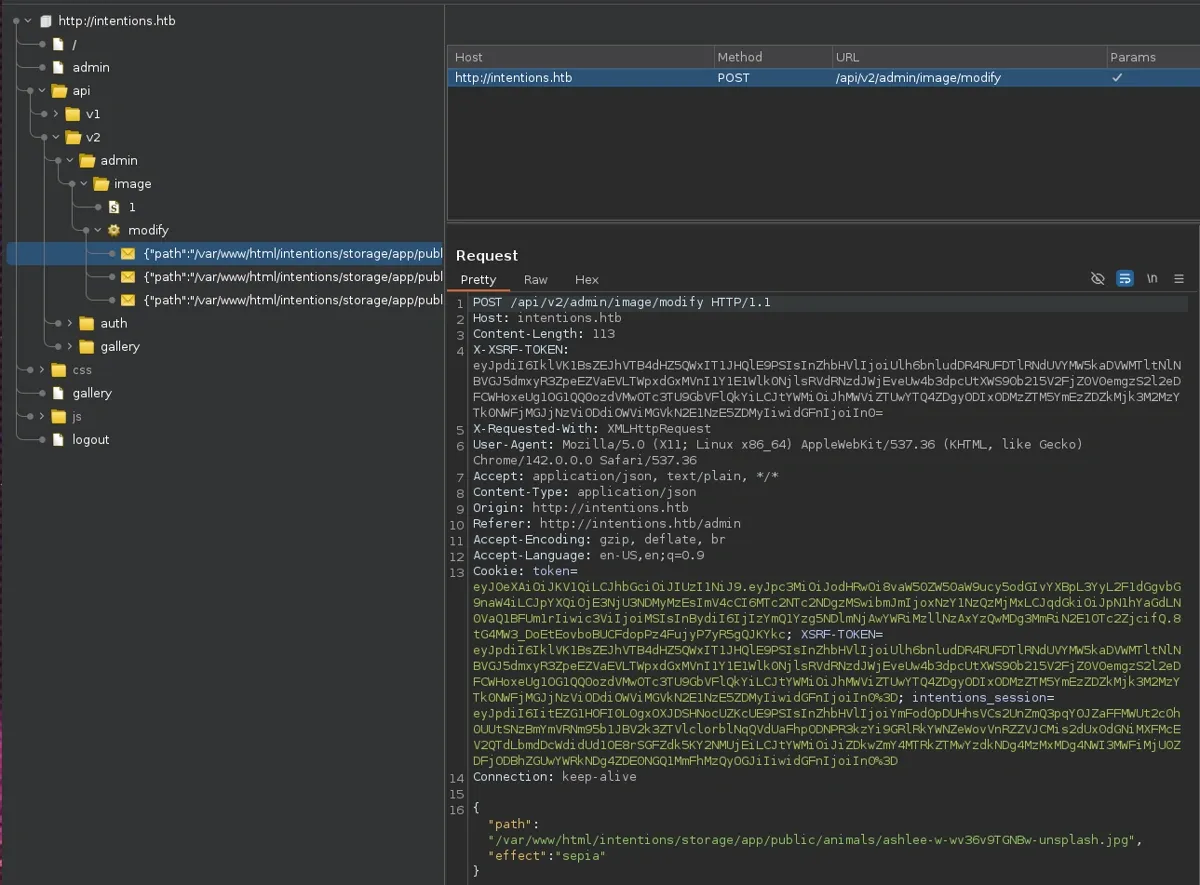Collapse the admin folder chevron under v2
Screen dimensions: 1200x885
(70, 160)
